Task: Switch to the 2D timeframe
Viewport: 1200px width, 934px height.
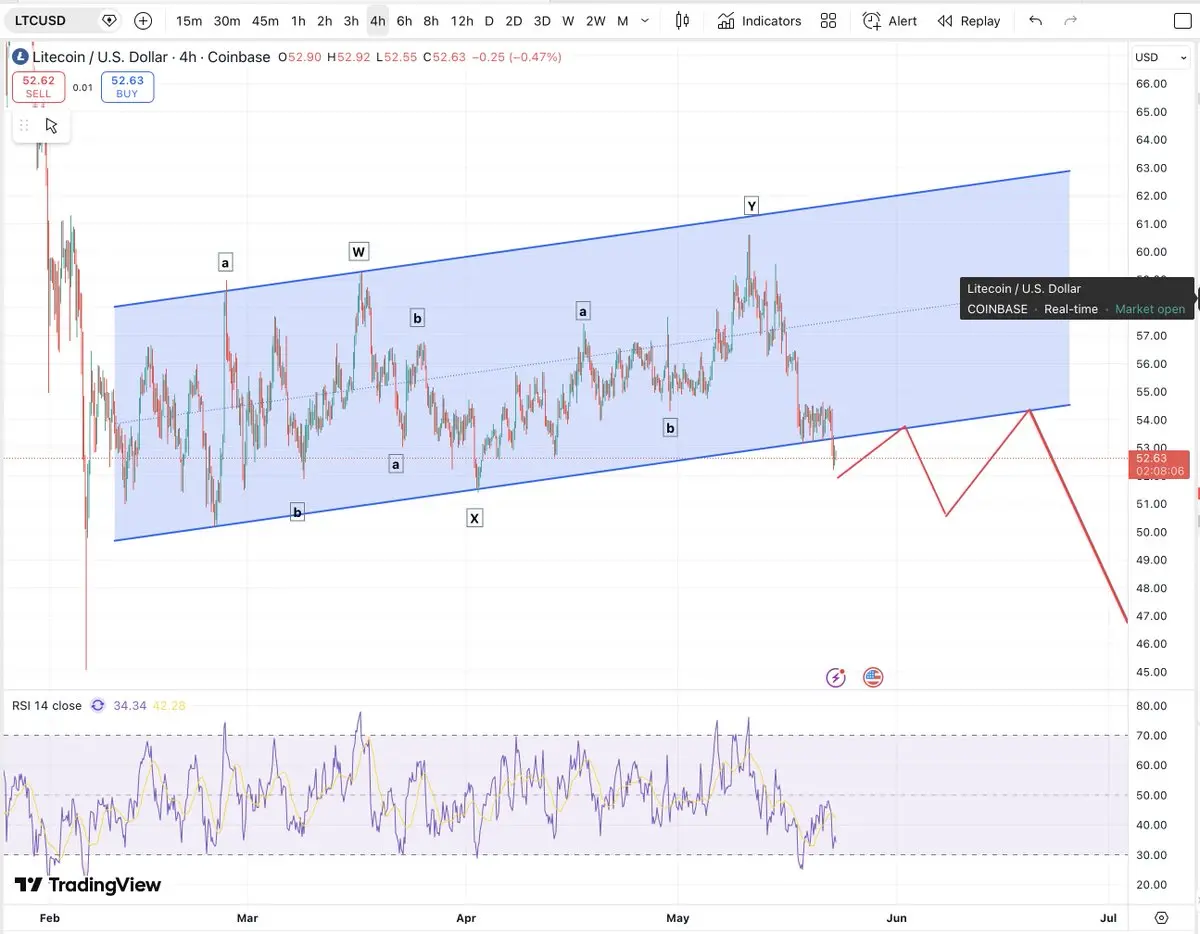Action: click(x=513, y=21)
